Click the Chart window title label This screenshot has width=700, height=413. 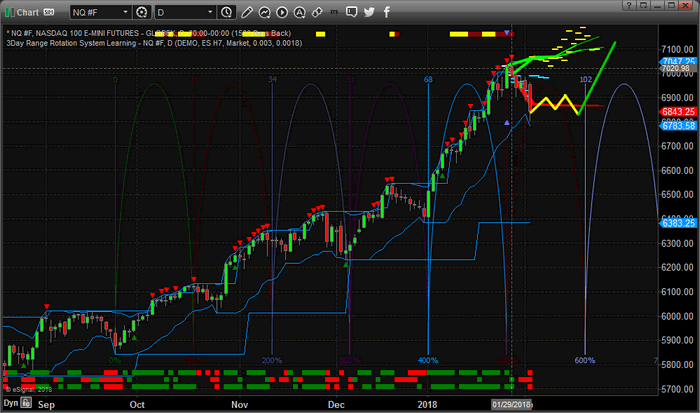pos(28,13)
